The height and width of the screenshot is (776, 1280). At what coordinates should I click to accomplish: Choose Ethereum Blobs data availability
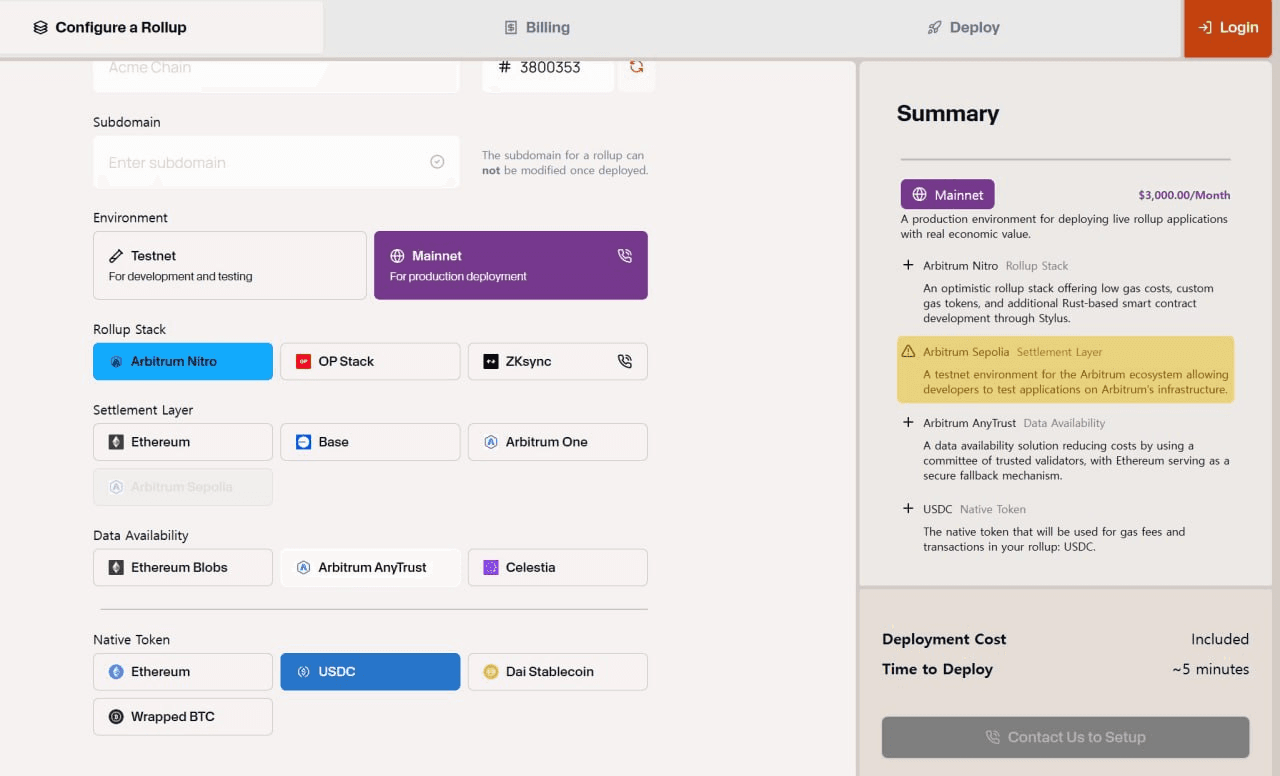[x=183, y=567]
